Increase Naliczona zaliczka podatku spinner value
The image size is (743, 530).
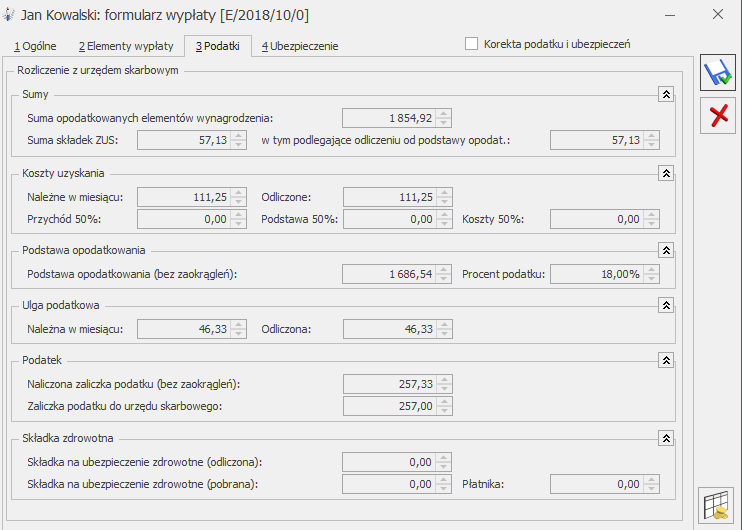[444, 380]
